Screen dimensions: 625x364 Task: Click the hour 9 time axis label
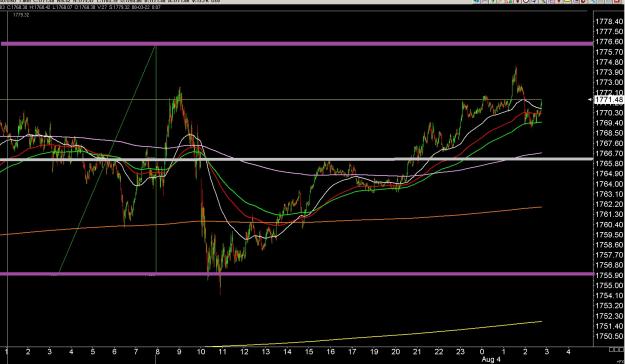pos(179,352)
